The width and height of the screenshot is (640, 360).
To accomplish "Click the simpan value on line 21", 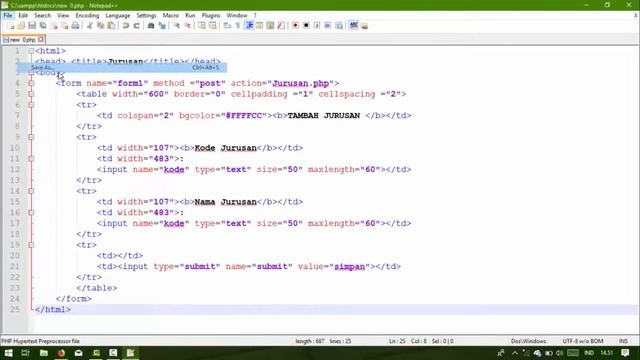I will [349, 267].
